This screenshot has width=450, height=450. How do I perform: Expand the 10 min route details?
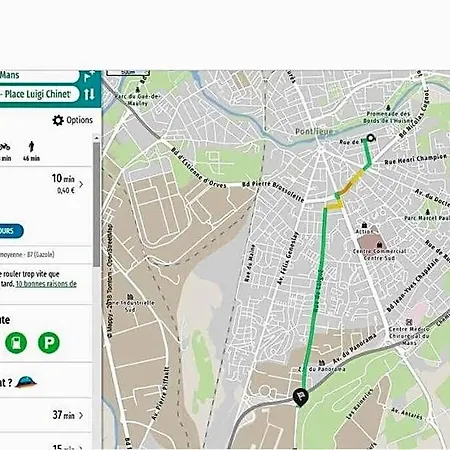click(81, 184)
